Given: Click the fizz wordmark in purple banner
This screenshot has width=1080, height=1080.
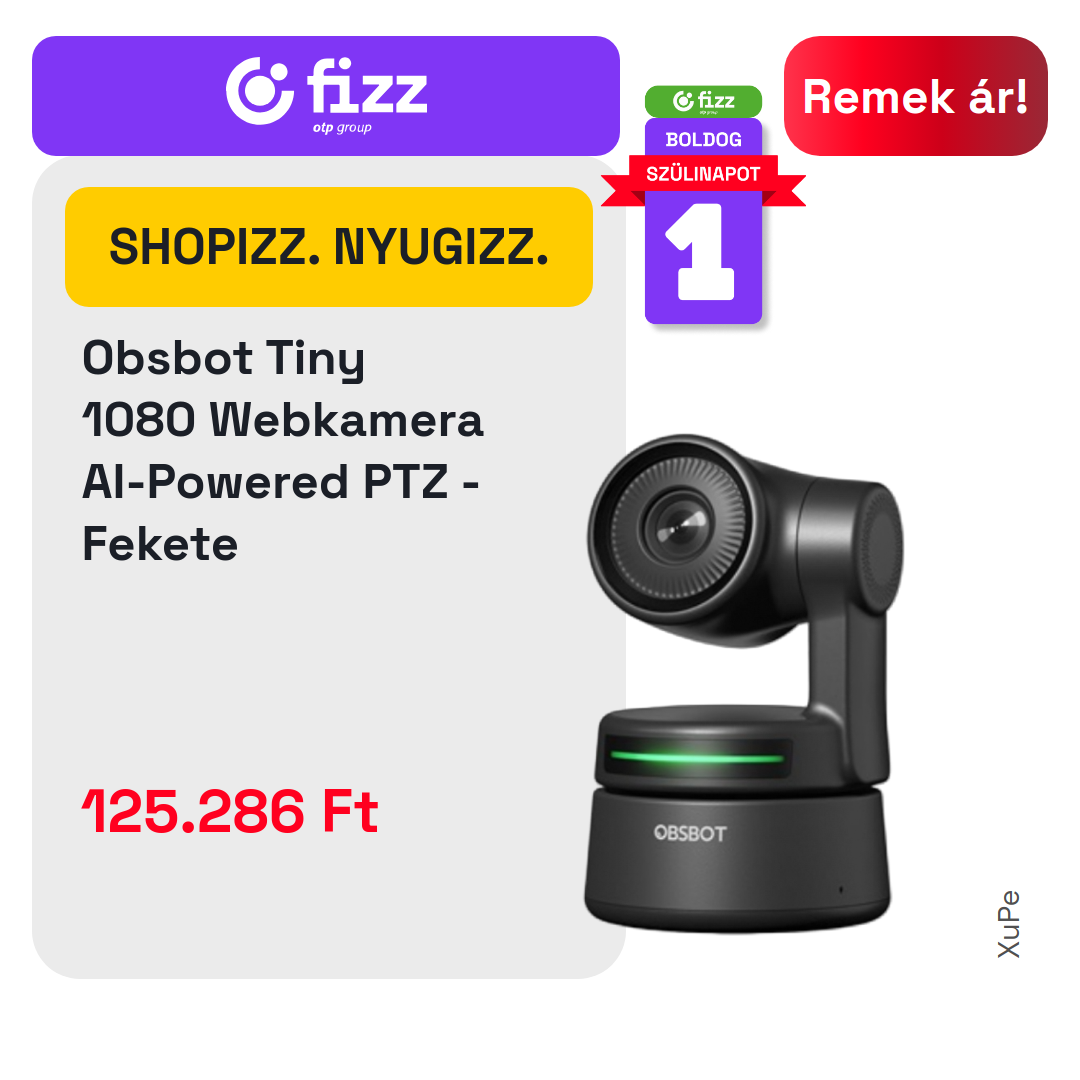Looking at the screenshot, I should point(367,86).
